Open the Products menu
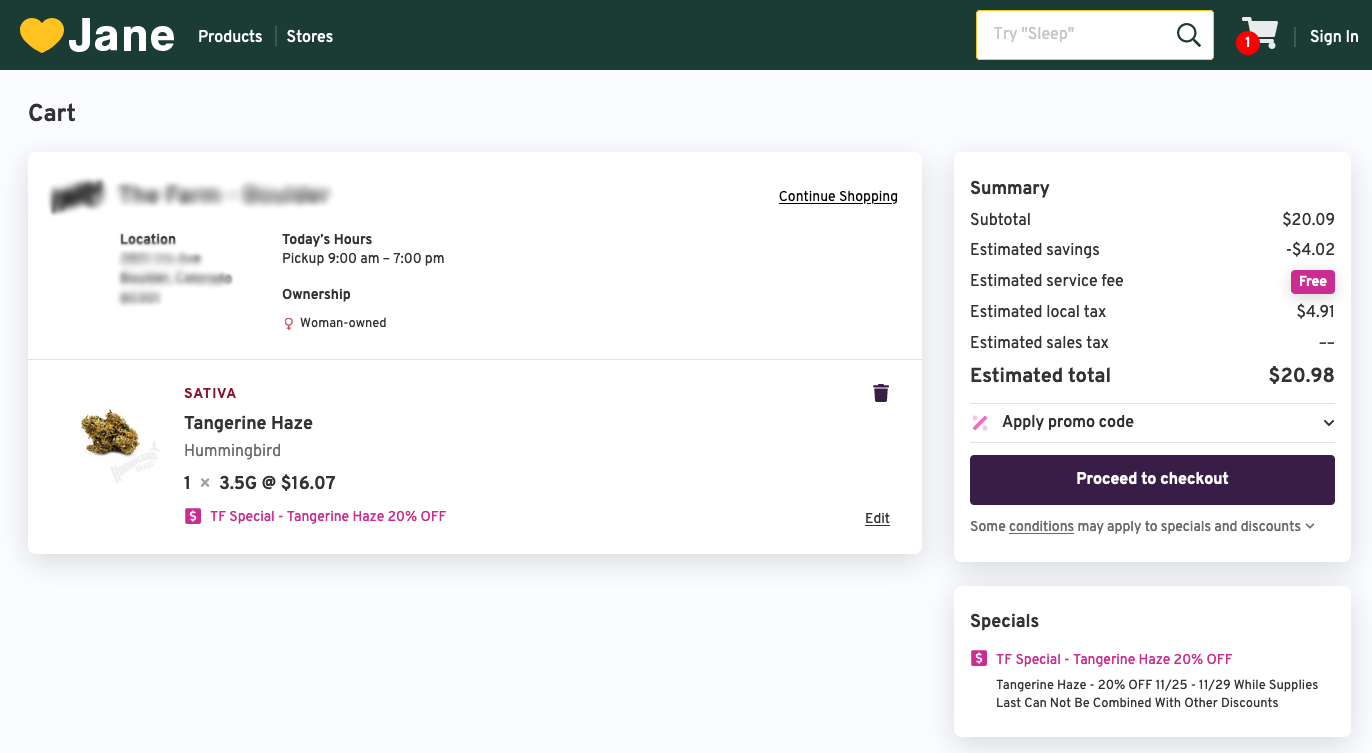The width and height of the screenshot is (1372, 753). tap(230, 36)
